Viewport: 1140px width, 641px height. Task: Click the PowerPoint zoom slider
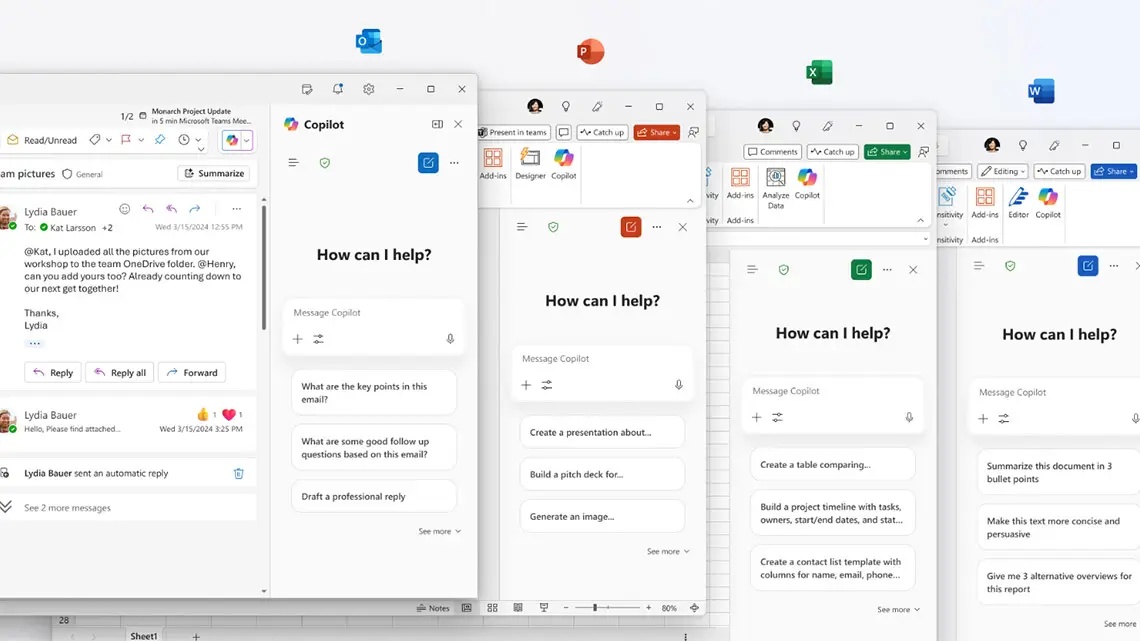(607, 608)
